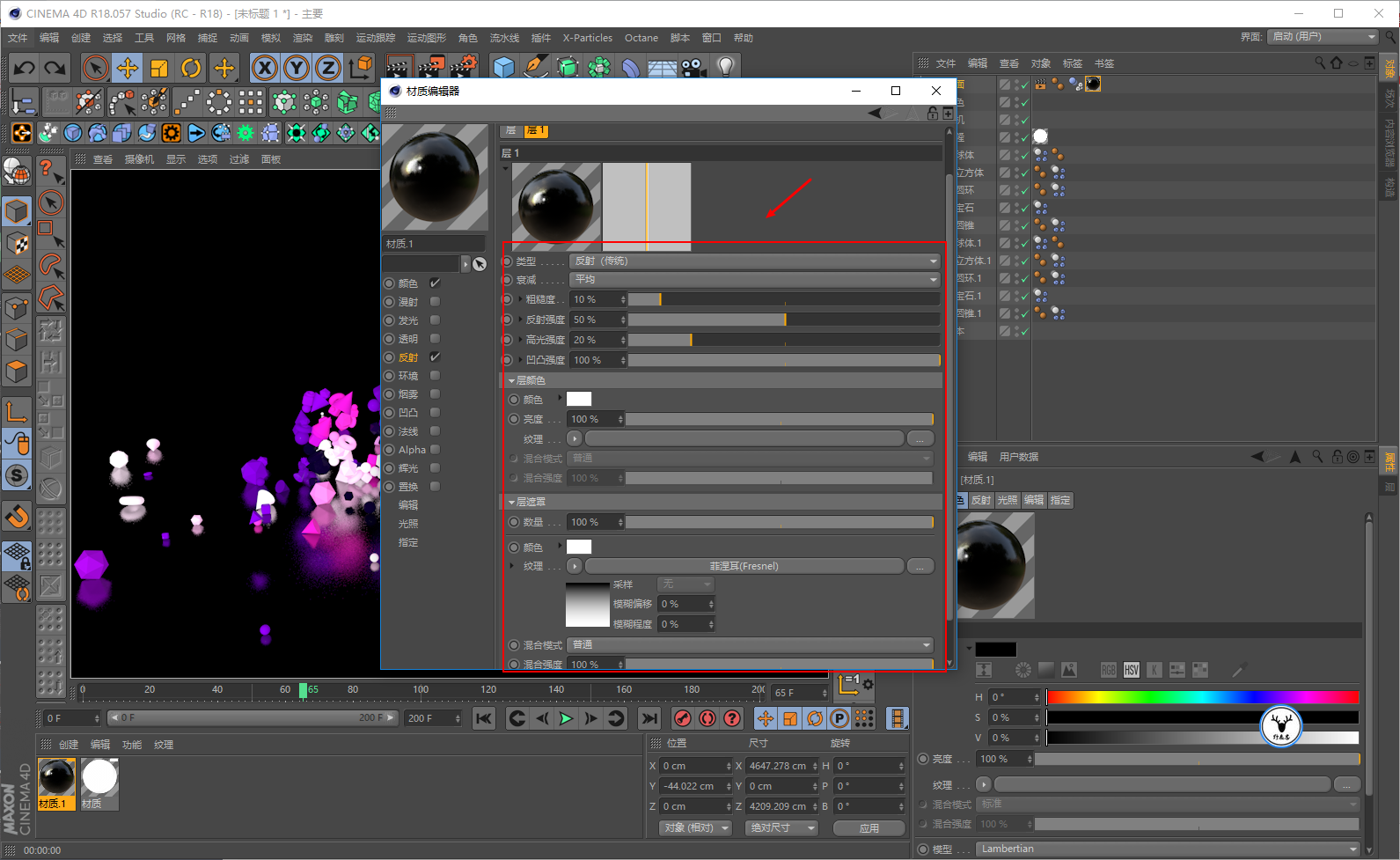Select the white 材质 thumbnail in material manager
1400x860 pixels.
(x=99, y=778)
